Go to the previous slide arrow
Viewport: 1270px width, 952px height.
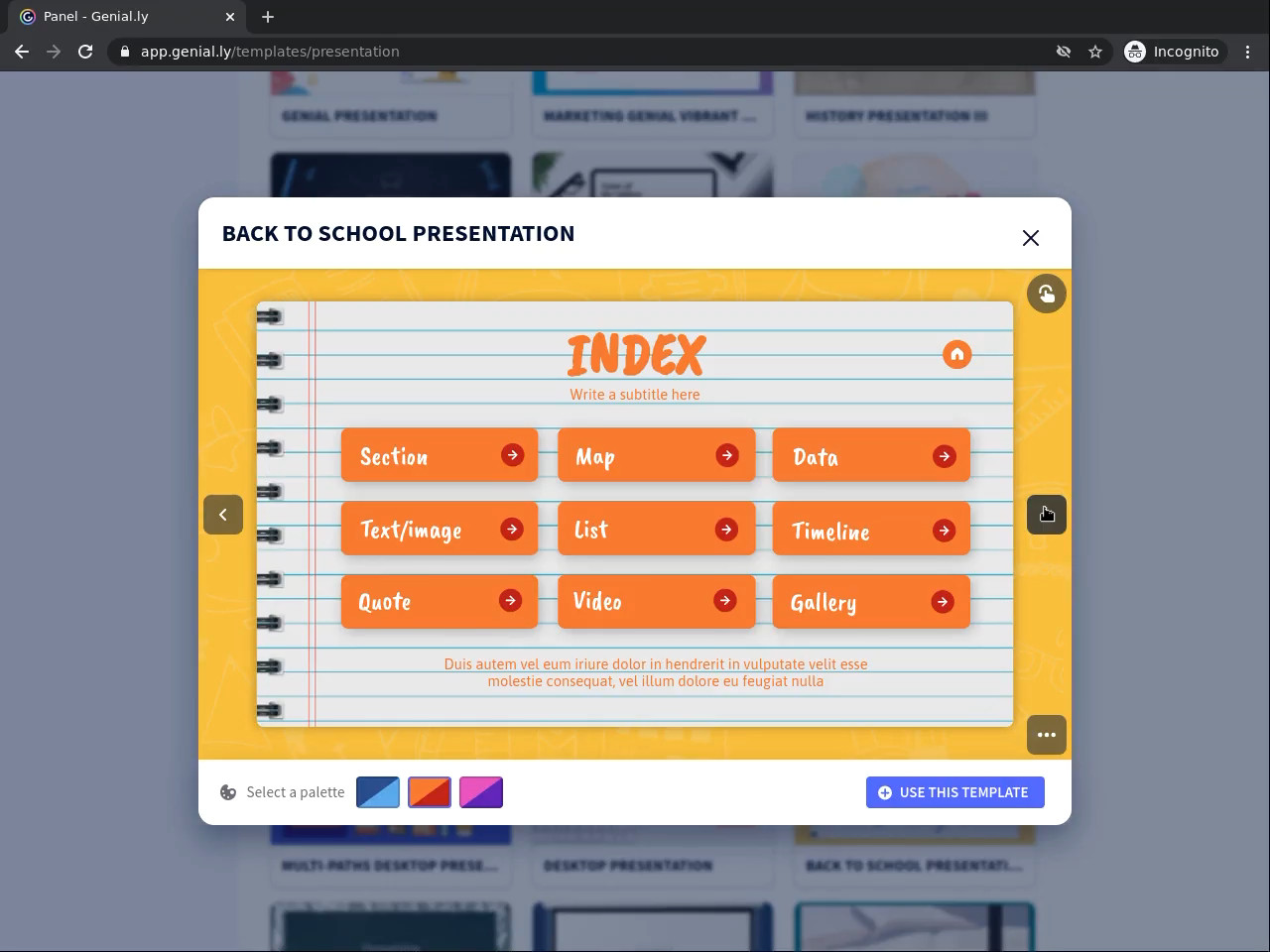click(x=223, y=515)
